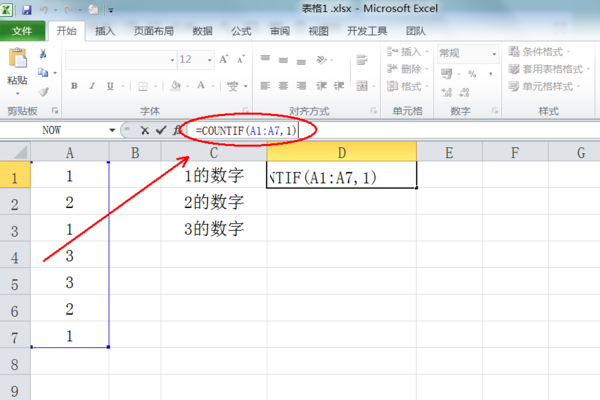Select cell C2 containing 2的数字
This screenshot has width=600, height=400.
tap(214, 203)
